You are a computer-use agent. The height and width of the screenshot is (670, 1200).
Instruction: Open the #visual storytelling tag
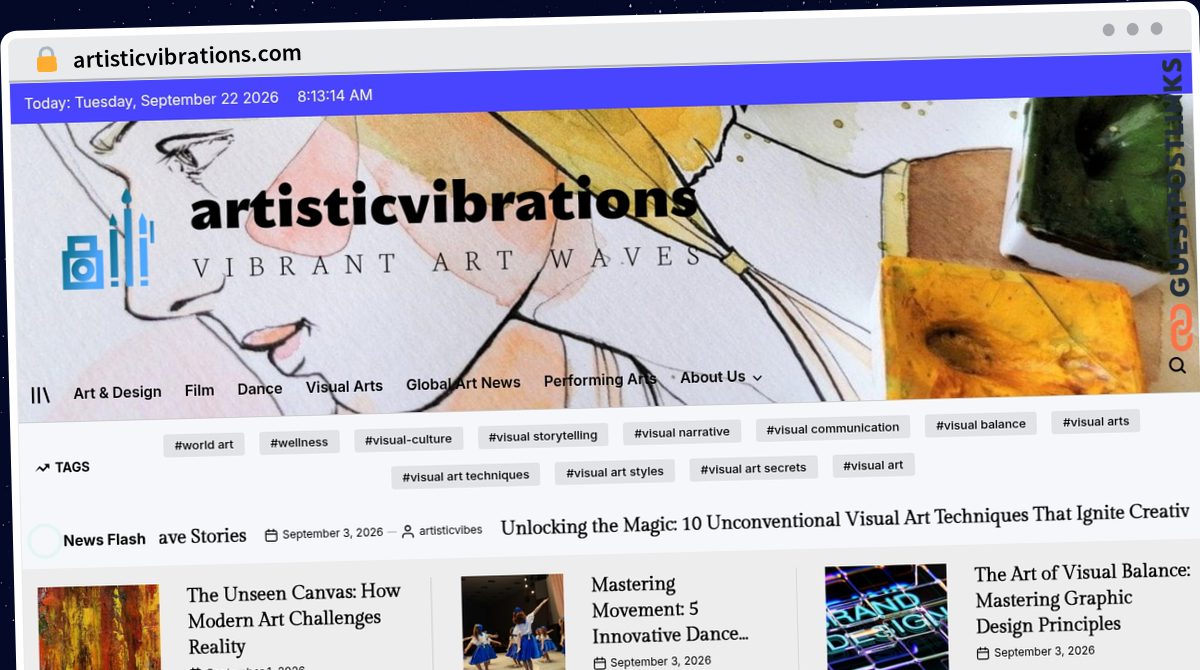[x=543, y=436]
